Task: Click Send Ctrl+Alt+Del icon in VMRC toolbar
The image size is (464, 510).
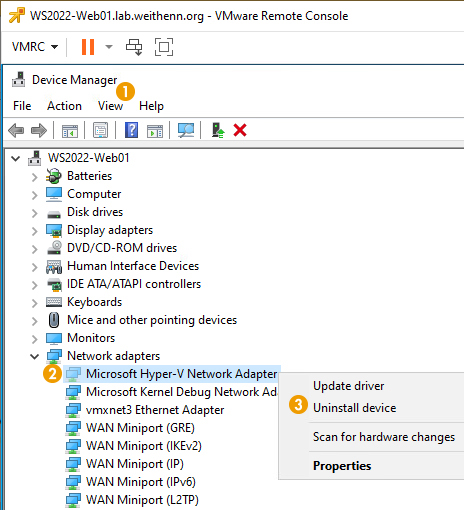Action: (x=134, y=47)
